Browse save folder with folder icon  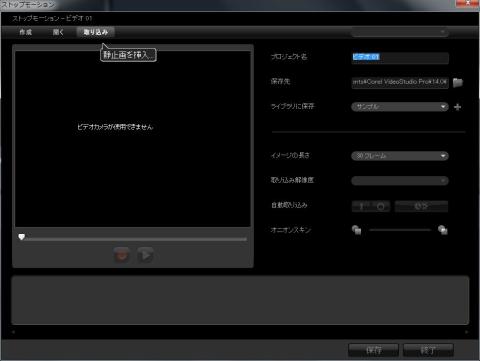click(458, 82)
